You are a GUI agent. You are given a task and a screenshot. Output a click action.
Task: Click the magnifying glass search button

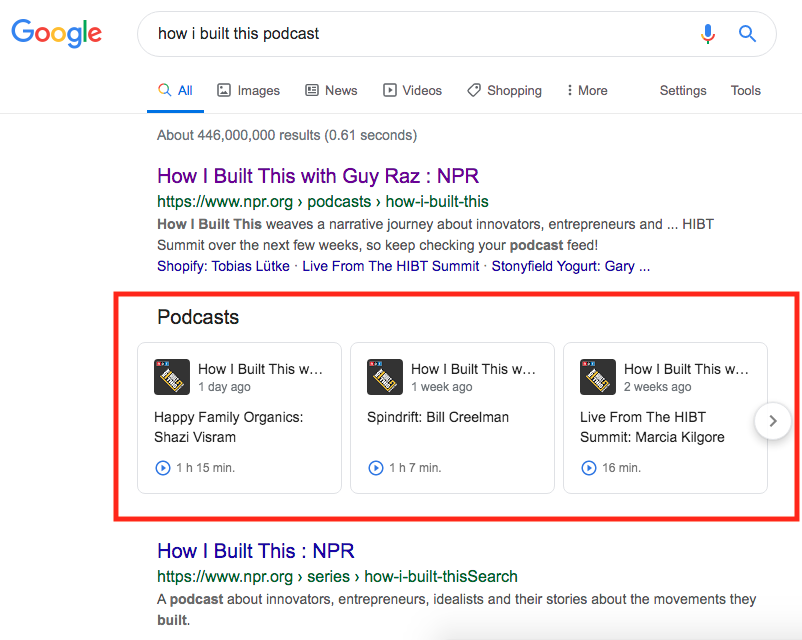pyautogui.click(x=747, y=34)
